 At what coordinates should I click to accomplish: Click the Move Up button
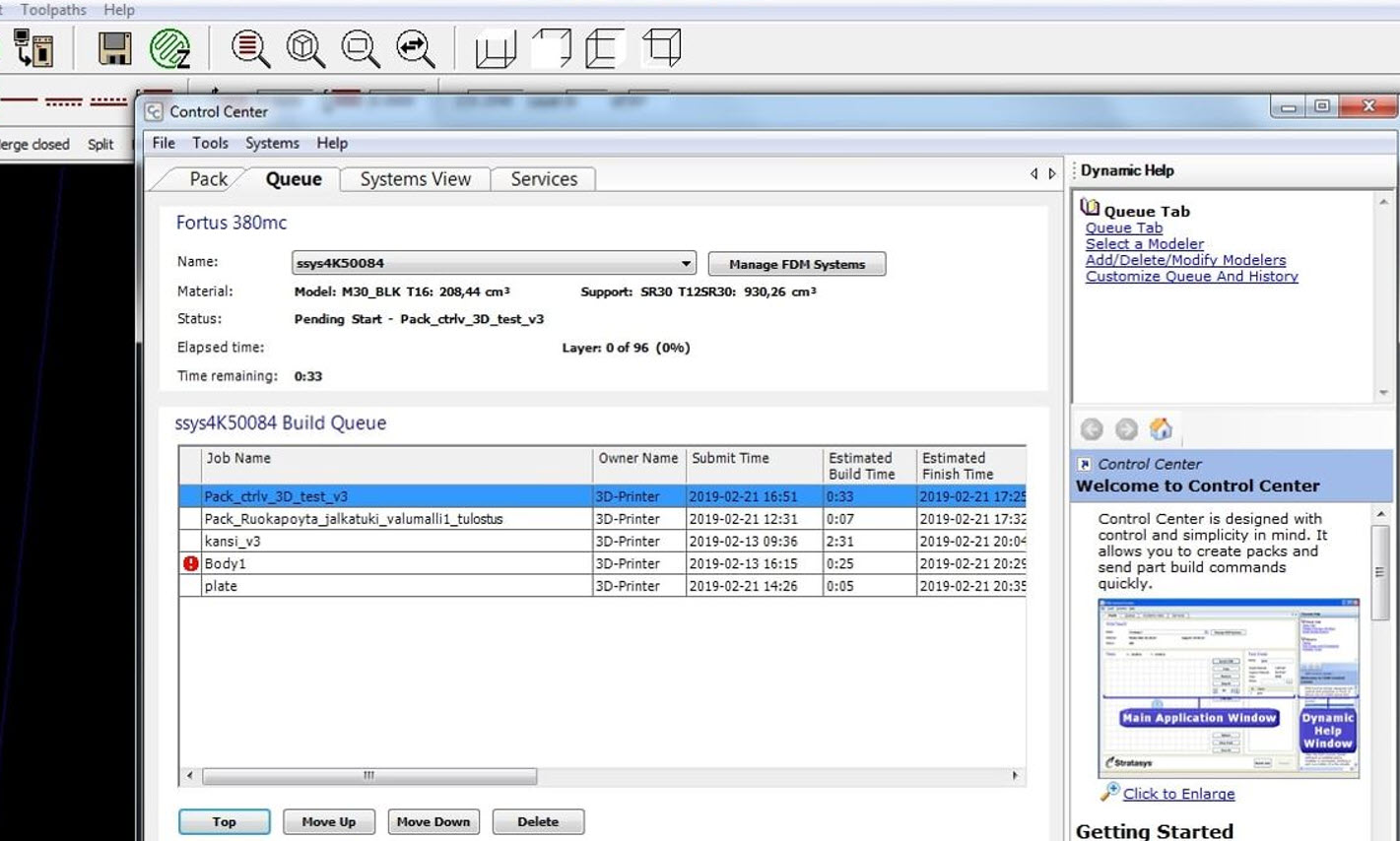(x=329, y=821)
